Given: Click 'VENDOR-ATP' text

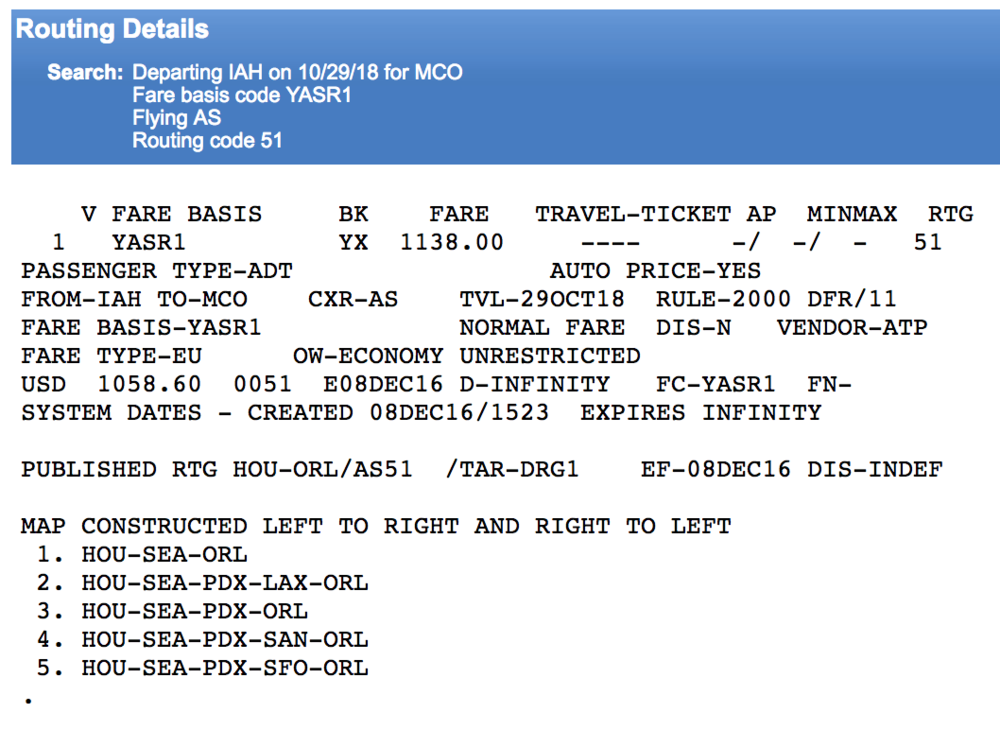Looking at the screenshot, I should [851, 327].
